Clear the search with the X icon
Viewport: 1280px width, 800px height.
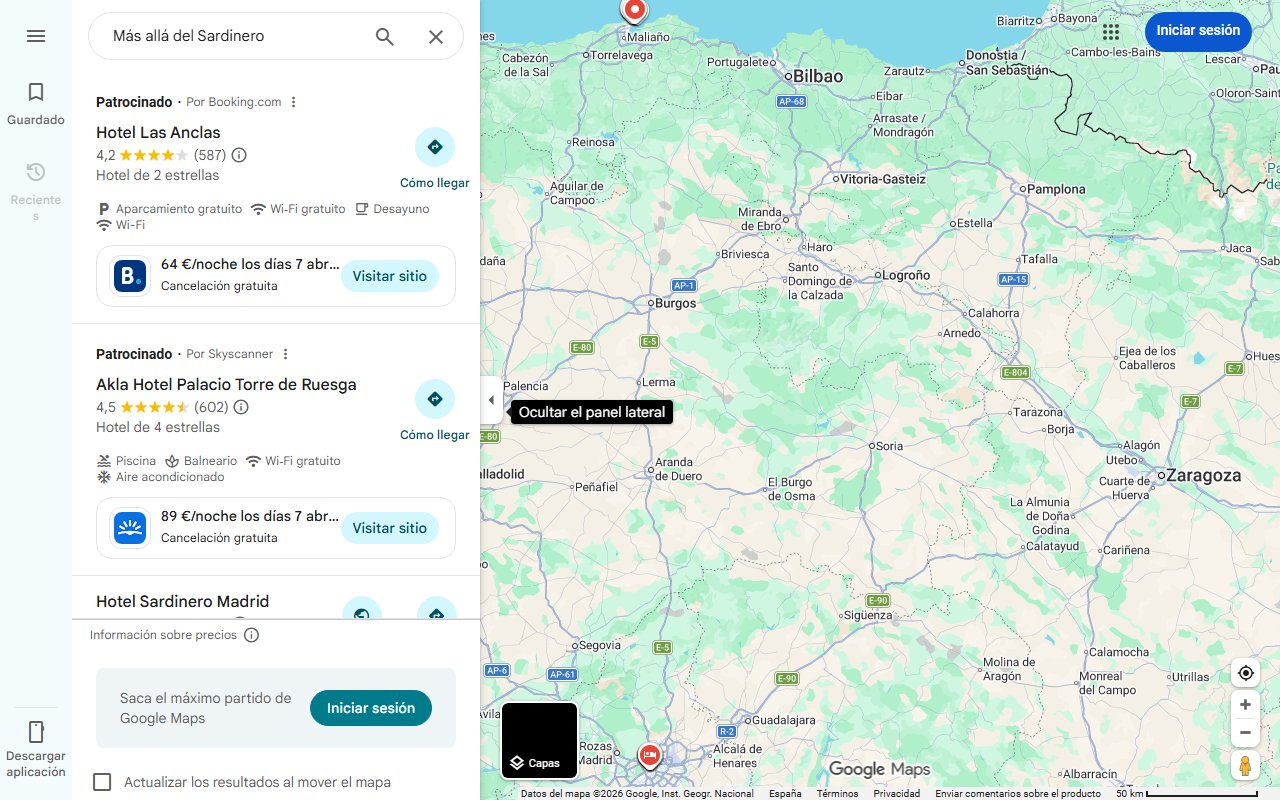coord(436,36)
